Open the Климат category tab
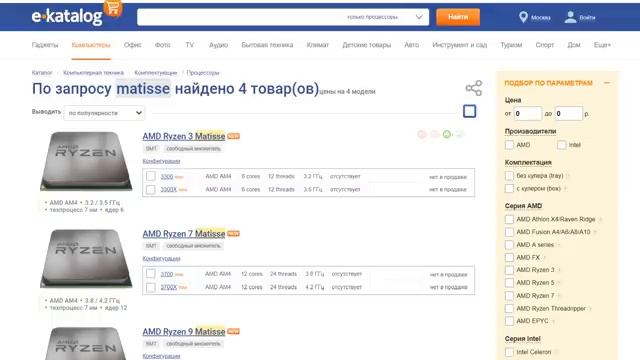640x360 pixels. point(318,45)
